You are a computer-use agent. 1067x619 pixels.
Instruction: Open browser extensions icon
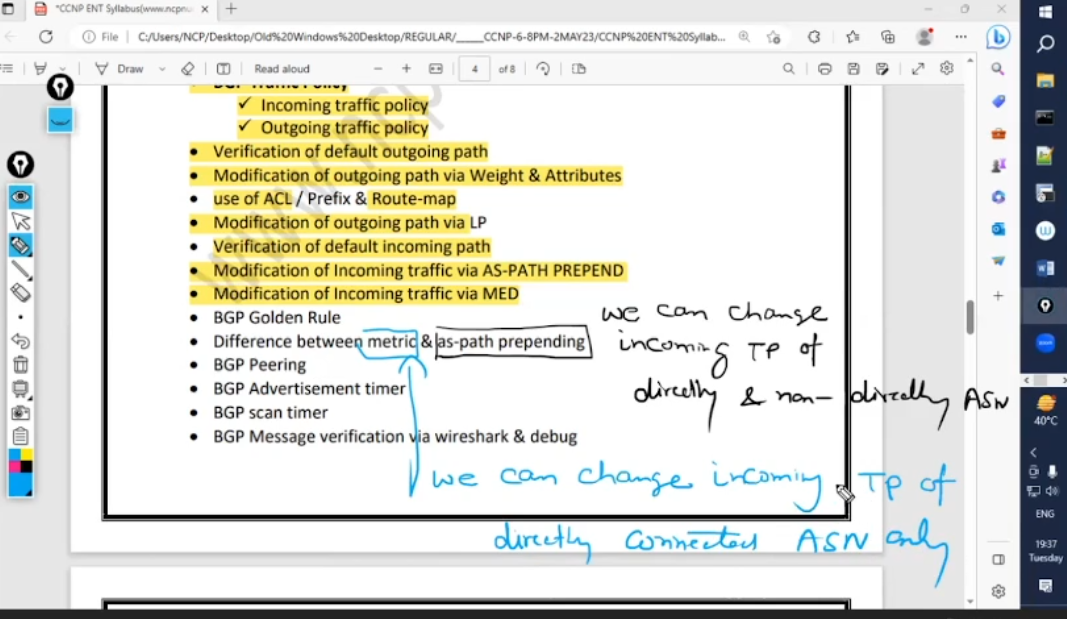[x=814, y=37]
